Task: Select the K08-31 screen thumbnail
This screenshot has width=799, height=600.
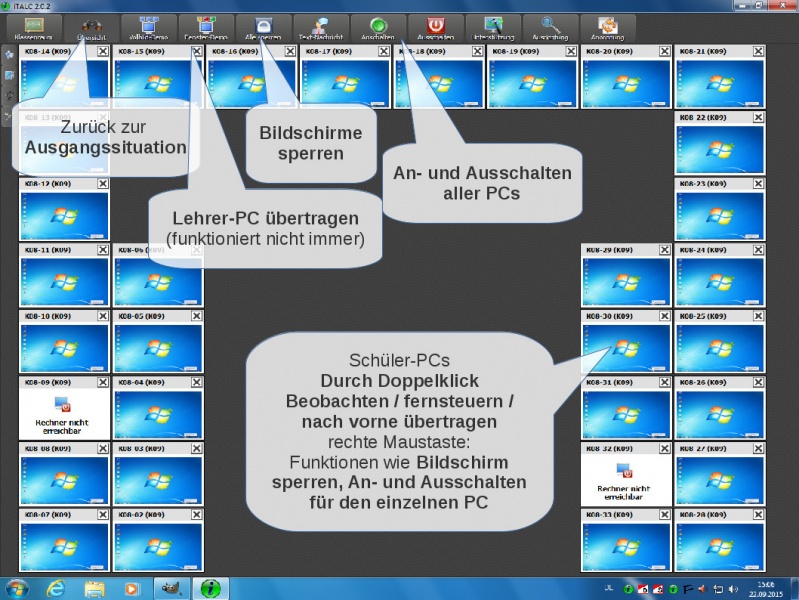Action: click(x=626, y=414)
